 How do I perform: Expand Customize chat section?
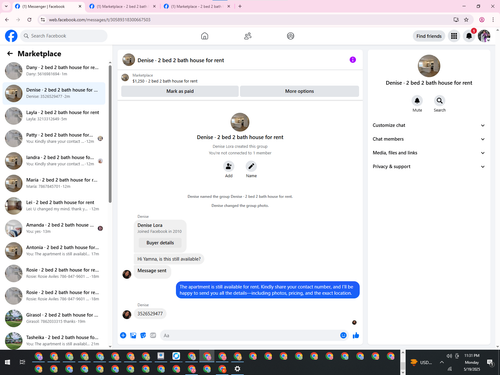tap(429, 125)
